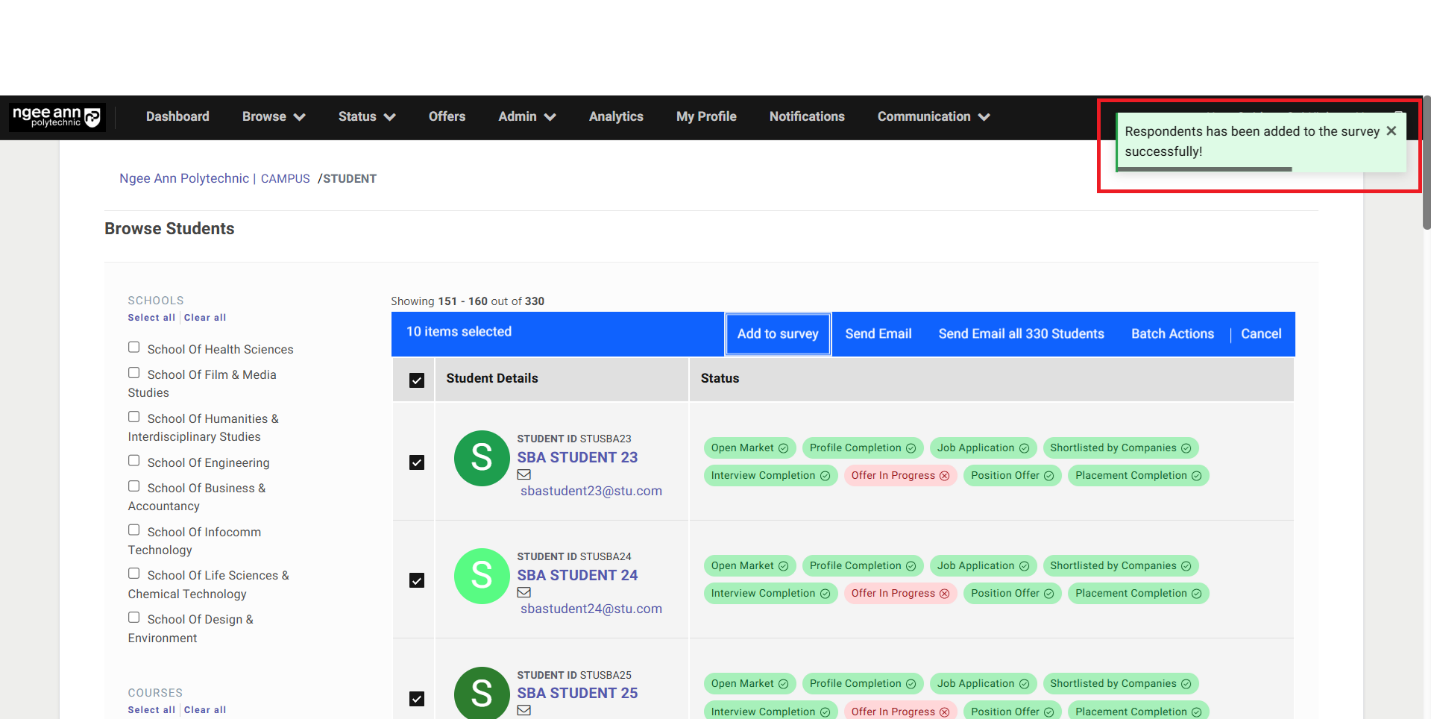Click SBA Student 25 avatar icon
This screenshot has width=1431, height=719.
[x=482, y=693]
